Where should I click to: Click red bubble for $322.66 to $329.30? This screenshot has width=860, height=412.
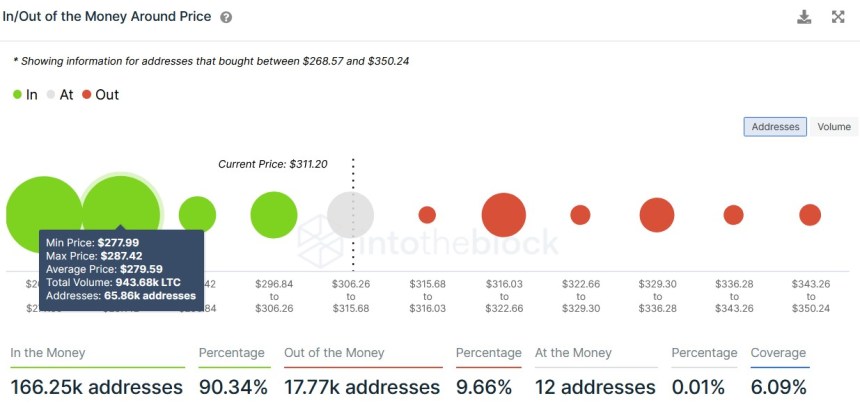[x=580, y=215]
